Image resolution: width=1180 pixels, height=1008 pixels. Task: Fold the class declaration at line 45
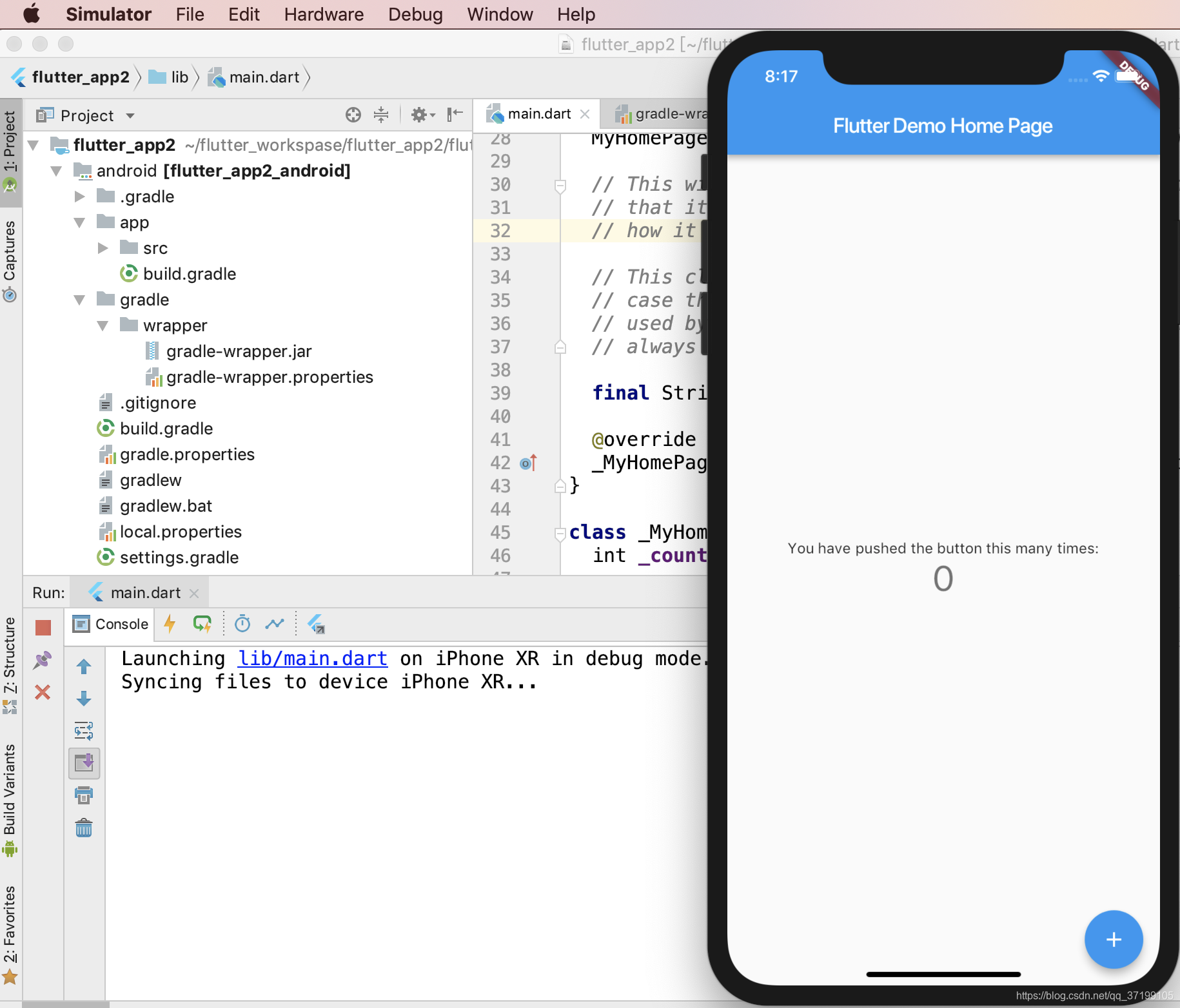(x=560, y=533)
